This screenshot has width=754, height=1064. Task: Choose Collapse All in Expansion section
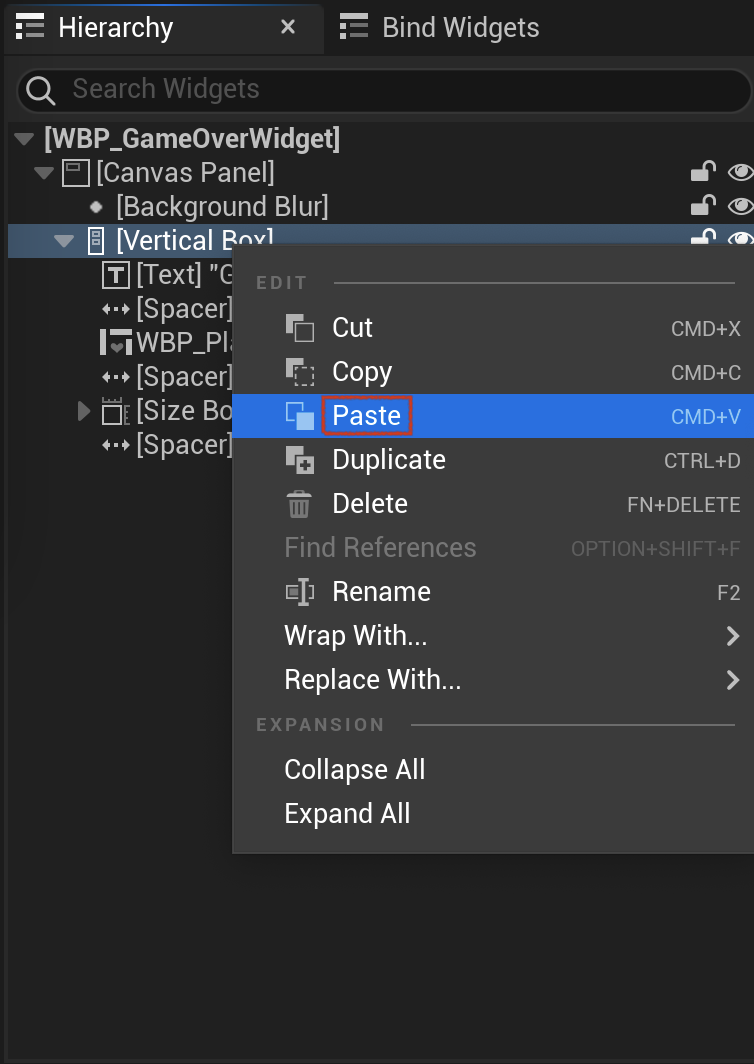click(354, 770)
